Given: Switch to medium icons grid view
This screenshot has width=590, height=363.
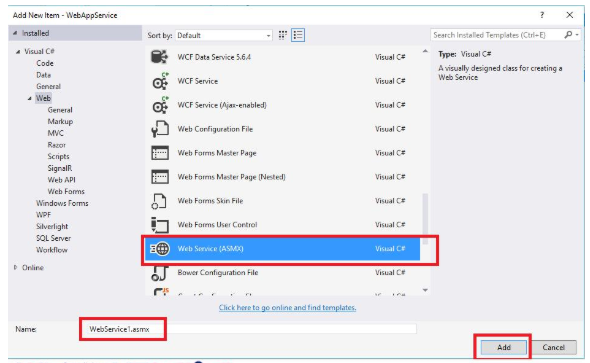Looking at the screenshot, I should coord(283,35).
